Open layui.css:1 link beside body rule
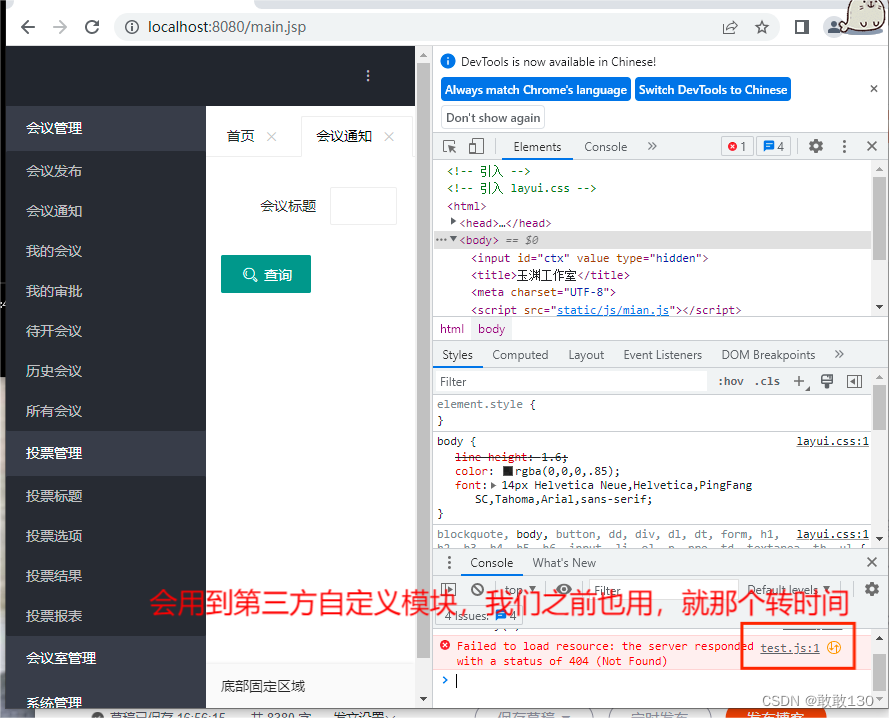 (x=832, y=441)
